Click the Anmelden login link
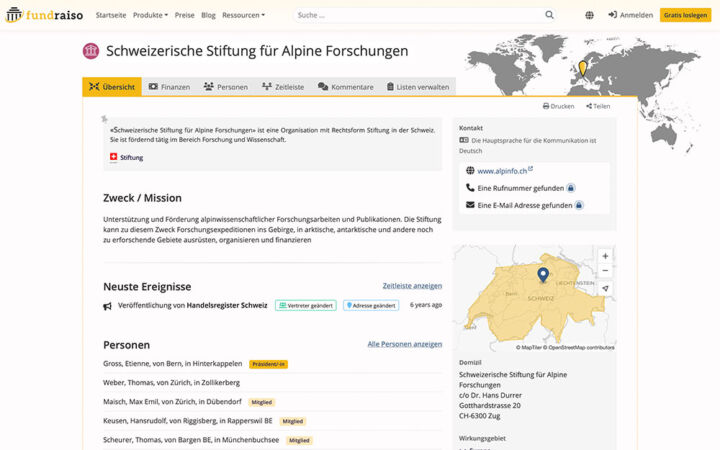Viewport: 720px width, 450px height. 630,15
